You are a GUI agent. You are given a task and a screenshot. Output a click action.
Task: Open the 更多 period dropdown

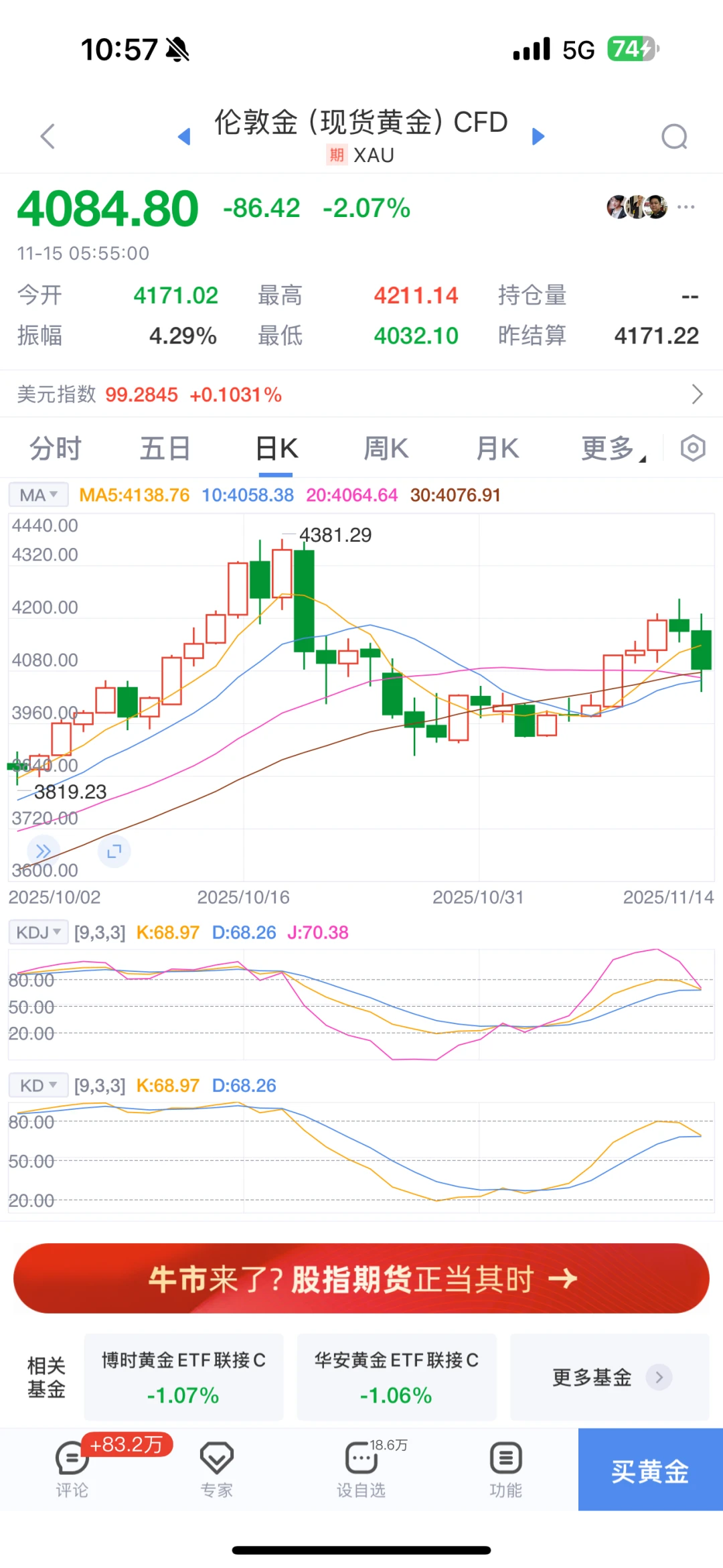pyautogui.click(x=613, y=448)
